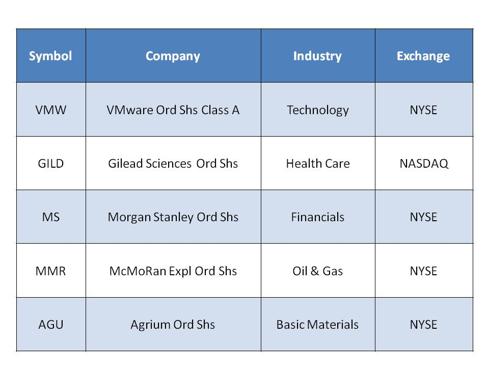Click the NASDAQ exchange cell

coord(424,163)
